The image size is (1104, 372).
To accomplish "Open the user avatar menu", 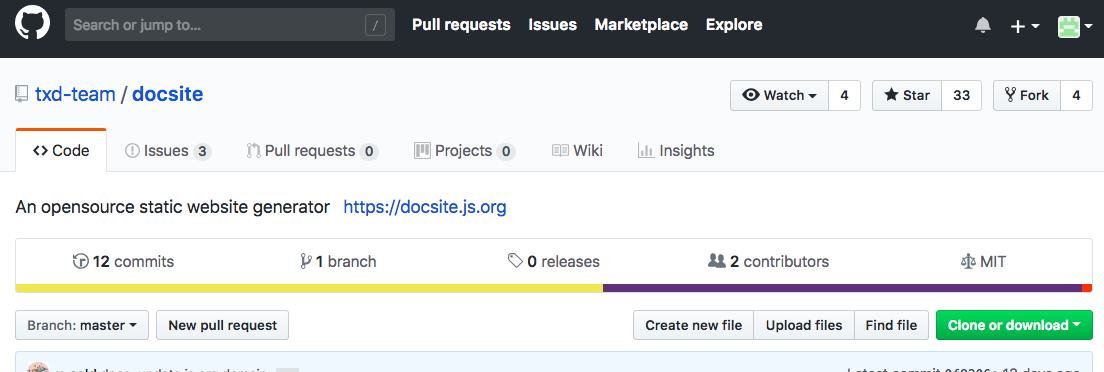I will click(x=1075, y=26).
